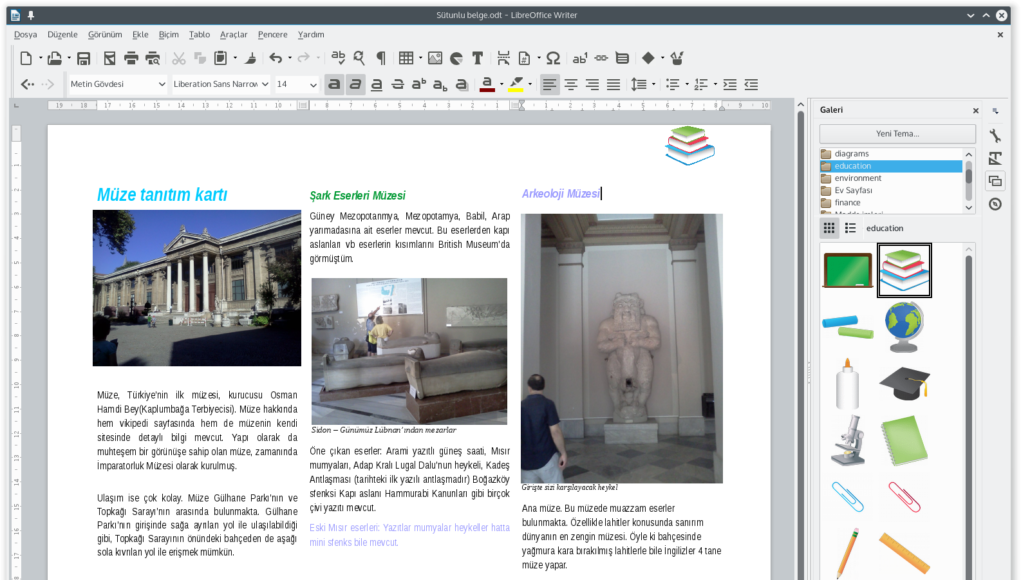Click the Insert image icon

(x=435, y=58)
